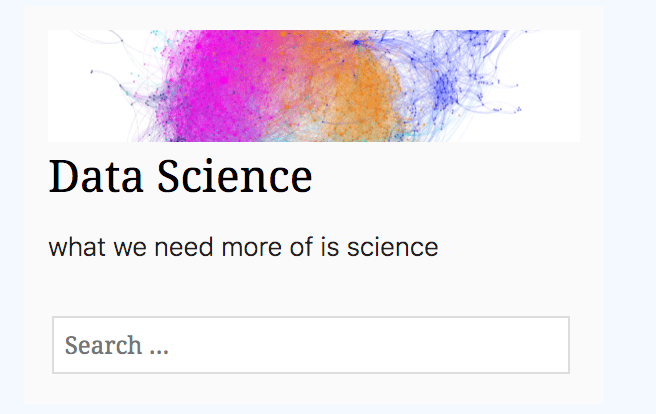This screenshot has height=414, width=656.
Task: Focus the 'Search …' placeholder text
Action: coord(116,346)
